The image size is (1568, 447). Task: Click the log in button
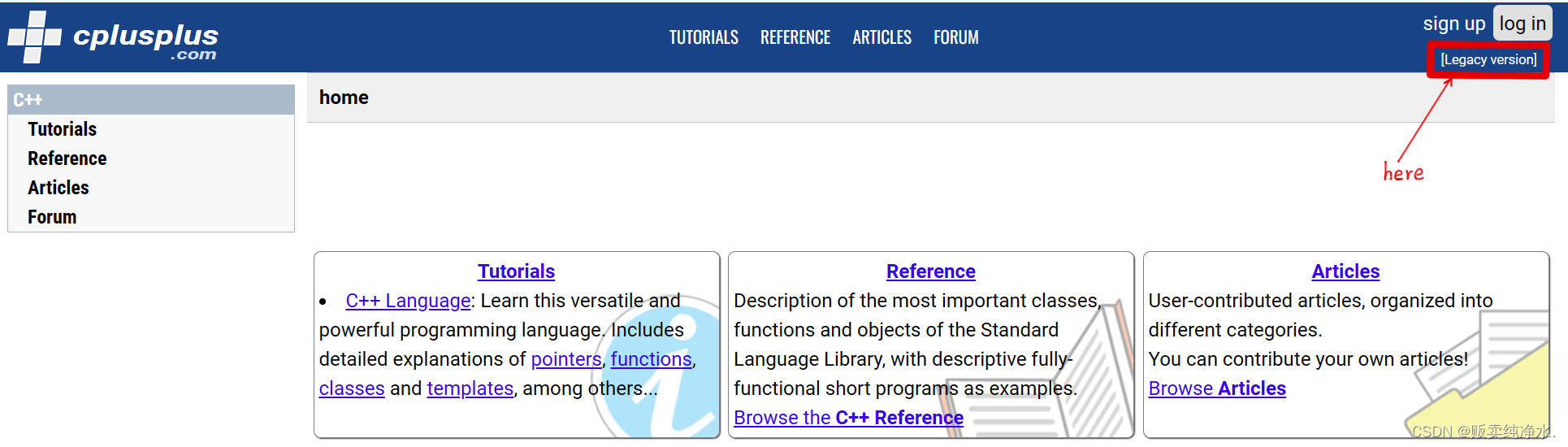click(x=1523, y=24)
